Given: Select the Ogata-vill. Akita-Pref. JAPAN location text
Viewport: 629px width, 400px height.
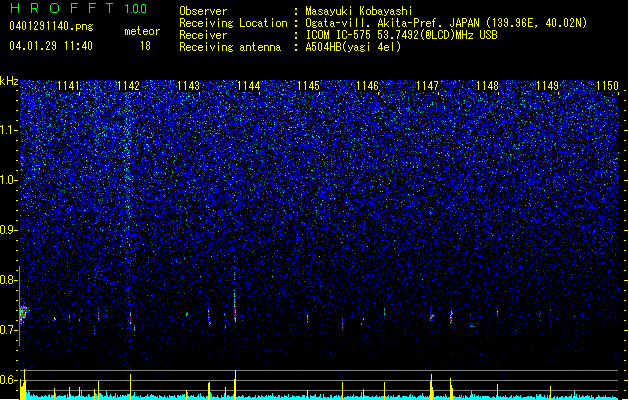Looking at the screenshot, I should (x=446, y=23).
